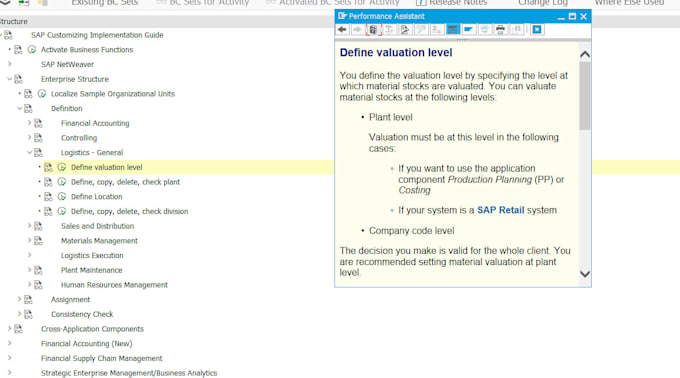Click the dark blue lines toolbar icon
Viewport: 680px width, 378px height.
[452, 29]
